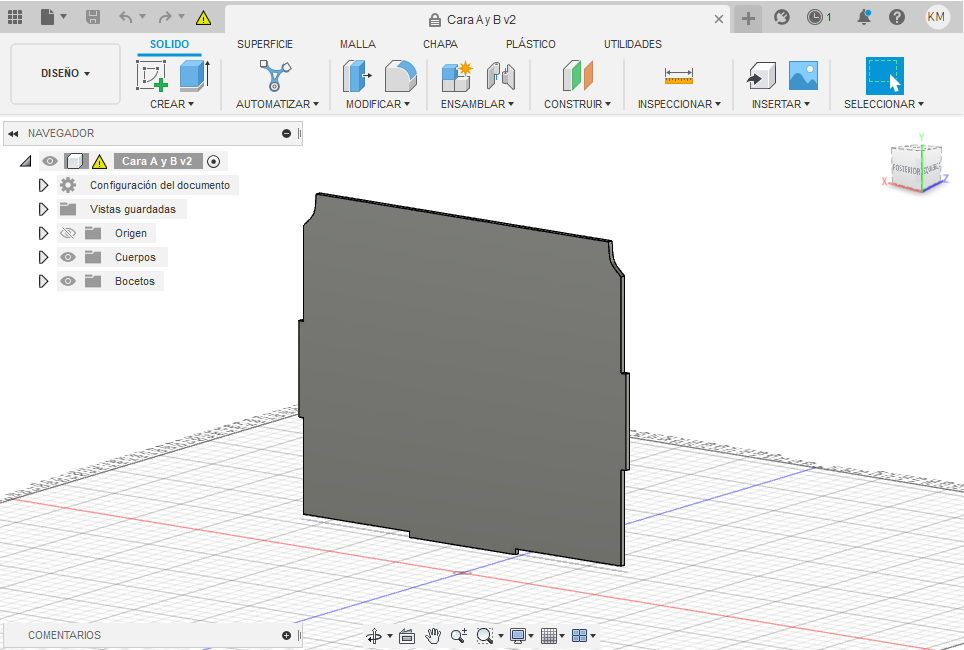The image size is (964, 650).
Task: Expand the Vistas guardadas tree node
Action: (x=43, y=209)
